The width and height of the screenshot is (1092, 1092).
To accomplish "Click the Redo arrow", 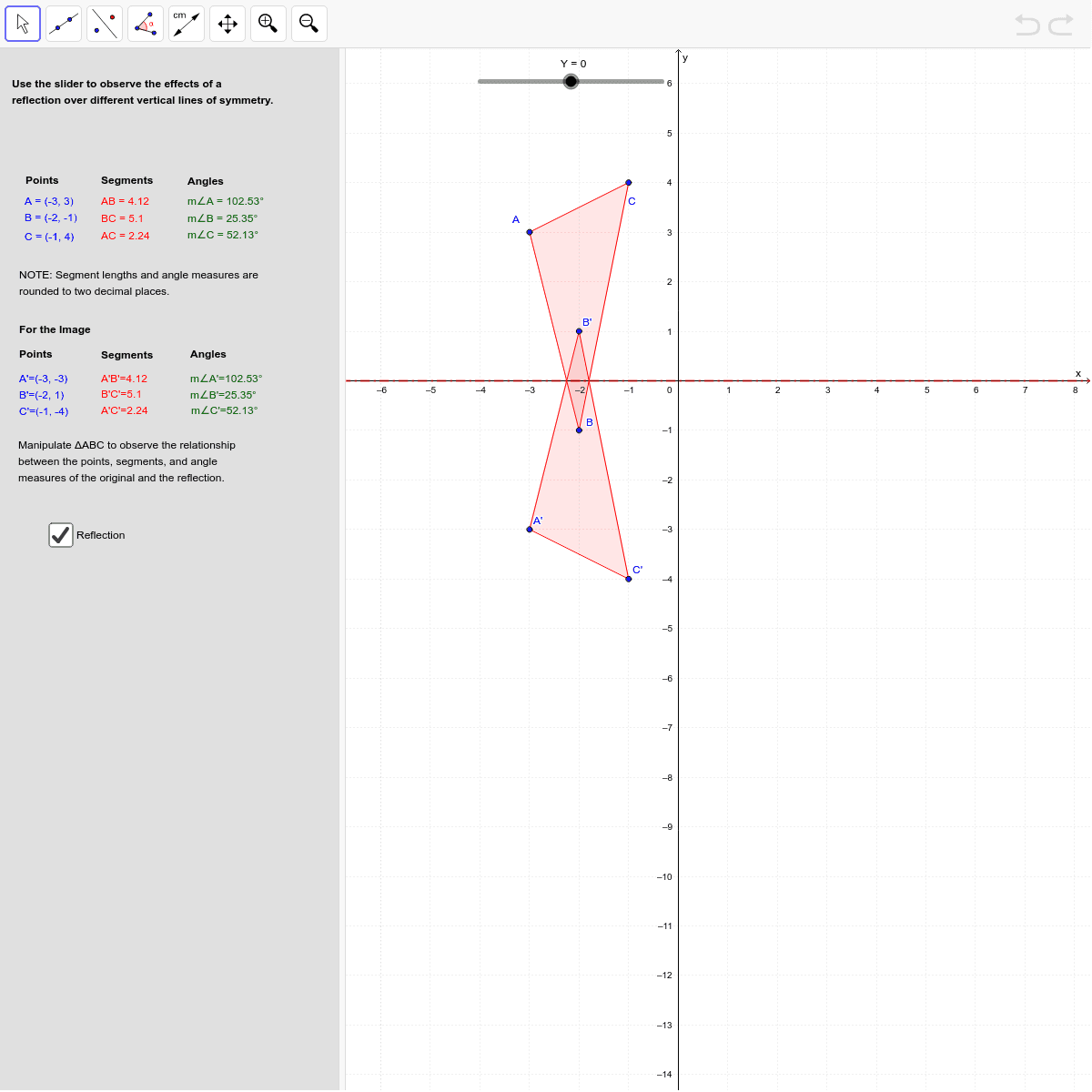I will coord(1061,25).
